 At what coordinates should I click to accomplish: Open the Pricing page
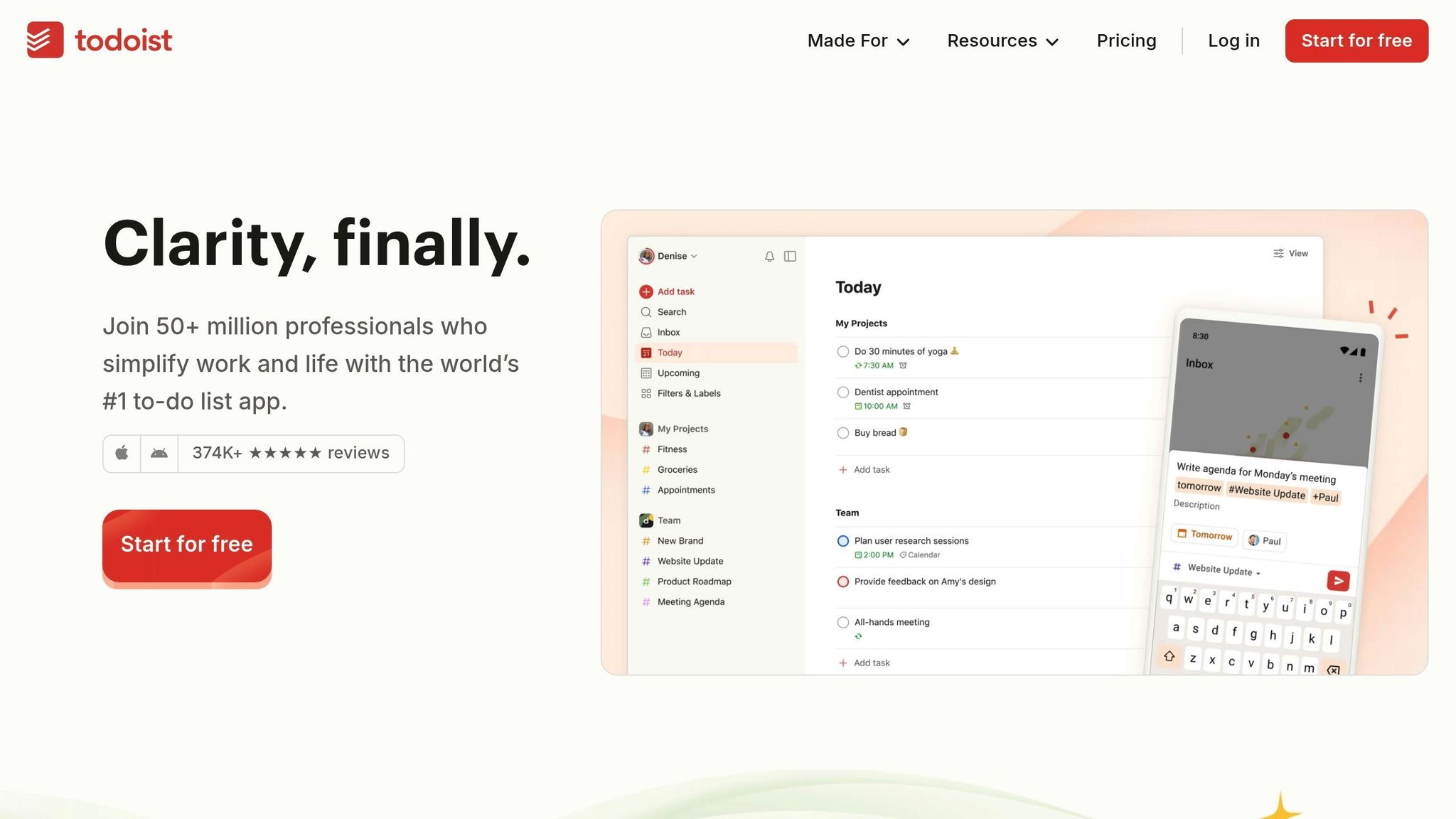coord(1126,41)
